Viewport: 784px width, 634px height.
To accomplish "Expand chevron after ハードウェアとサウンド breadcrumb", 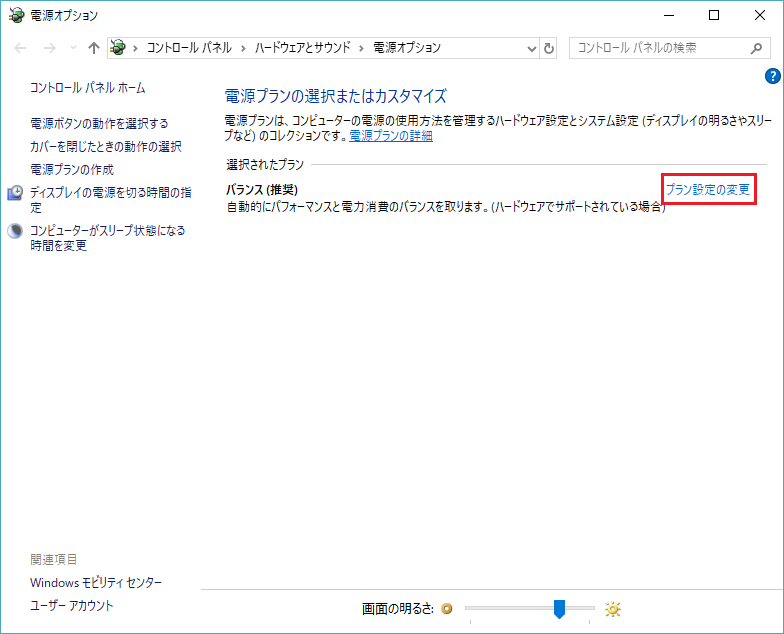I will coord(363,48).
